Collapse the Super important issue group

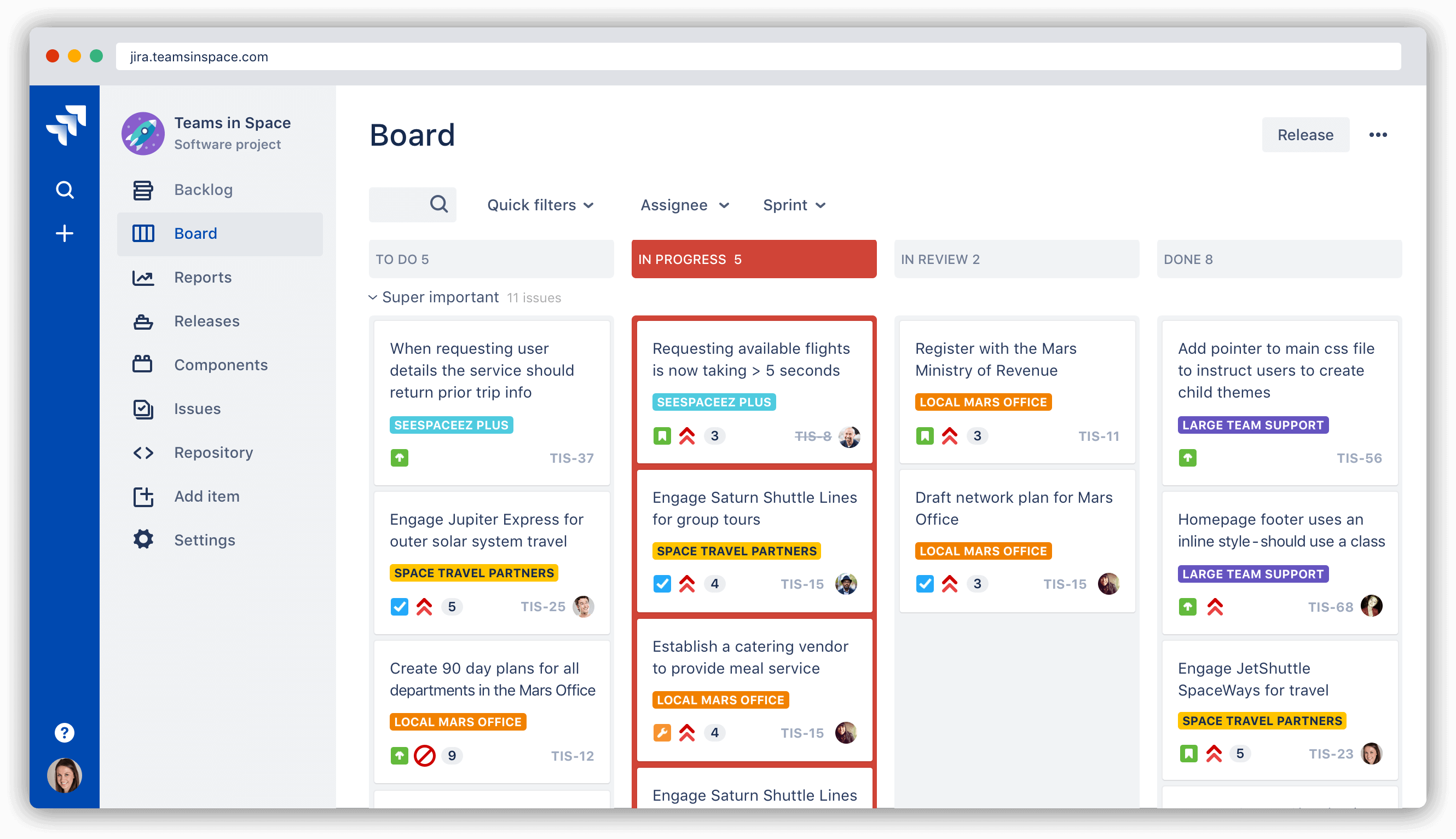tap(377, 297)
